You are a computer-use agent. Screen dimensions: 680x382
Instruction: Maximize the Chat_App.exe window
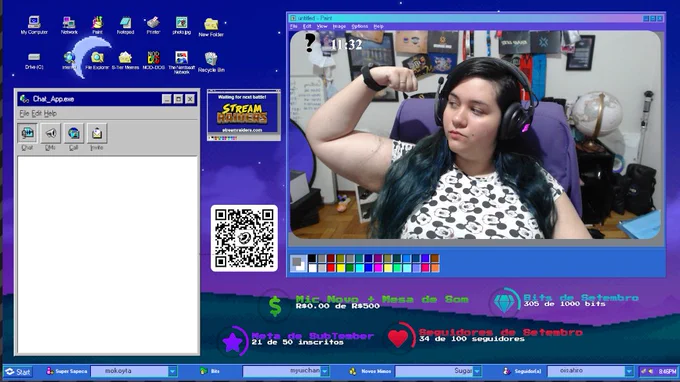(x=178, y=99)
